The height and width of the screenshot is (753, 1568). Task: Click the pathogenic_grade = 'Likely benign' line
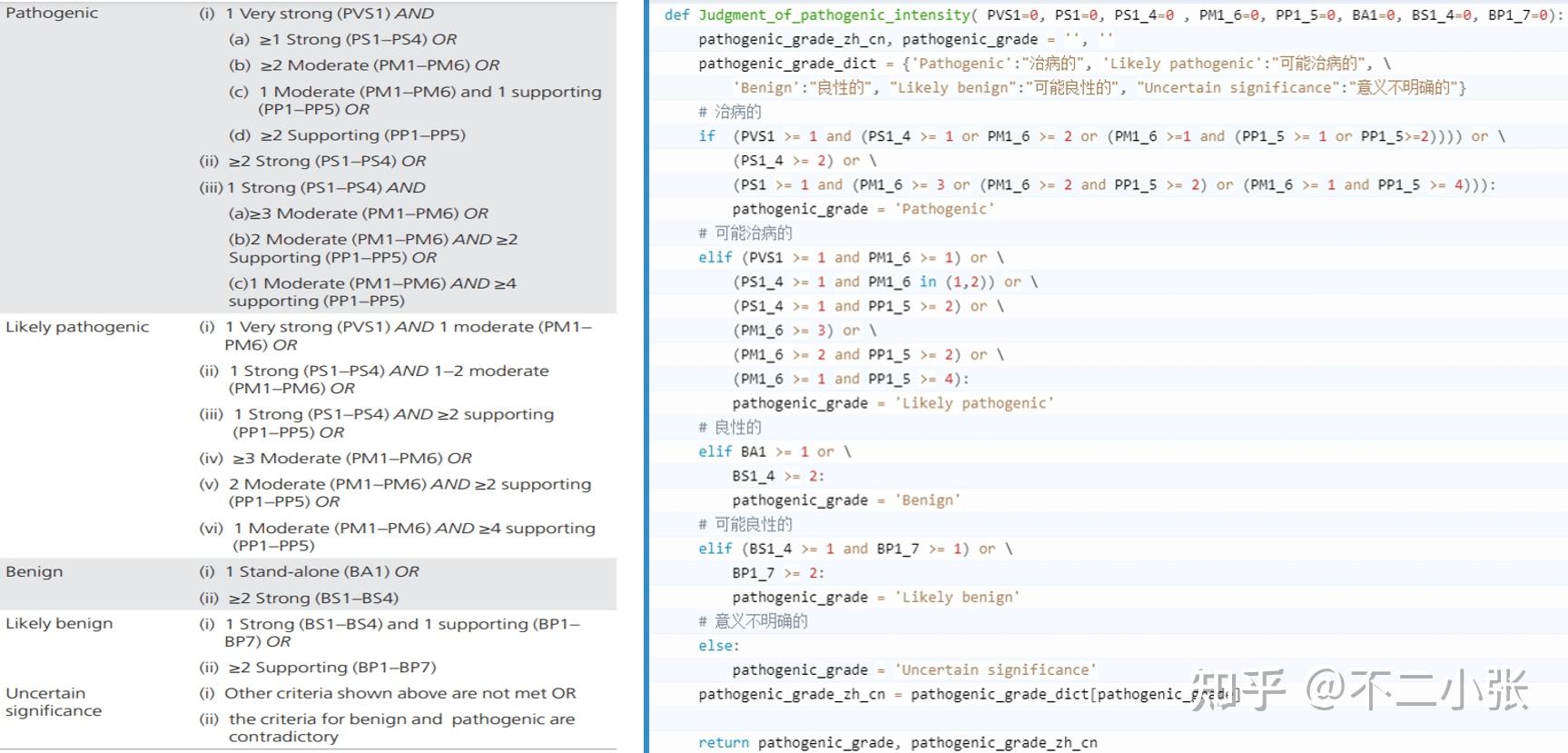(876, 597)
